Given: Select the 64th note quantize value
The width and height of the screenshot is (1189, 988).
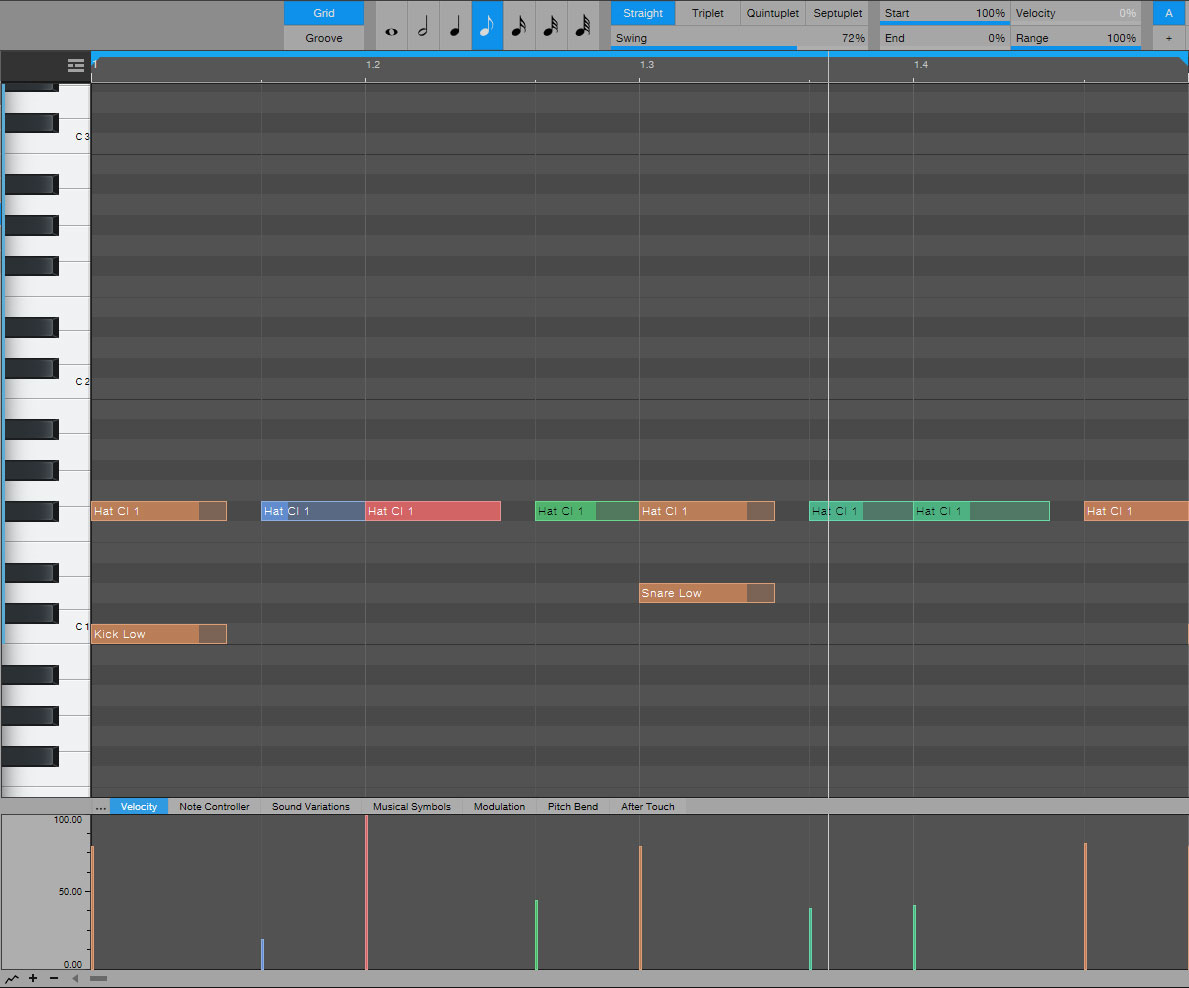Looking at the screenshot, I should click(x=582, y=26).
